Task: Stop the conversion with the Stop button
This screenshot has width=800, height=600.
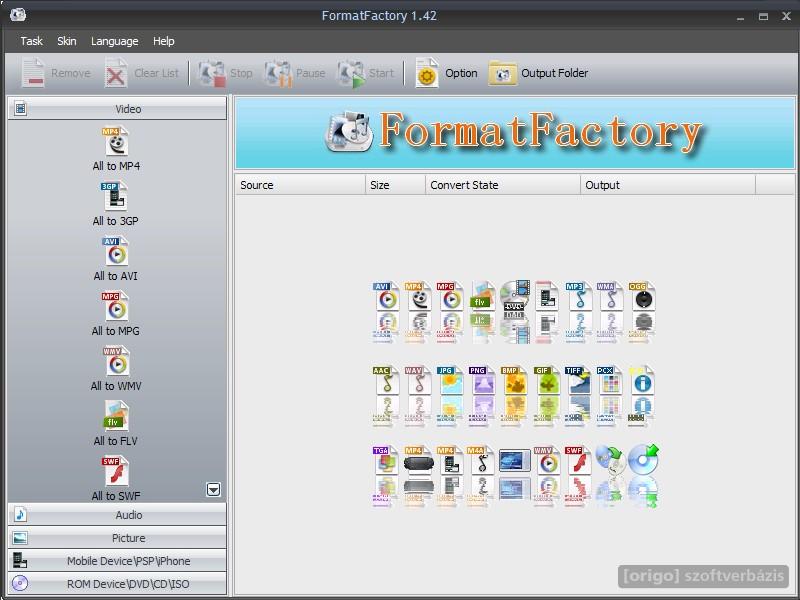Action: coord(225,73)
